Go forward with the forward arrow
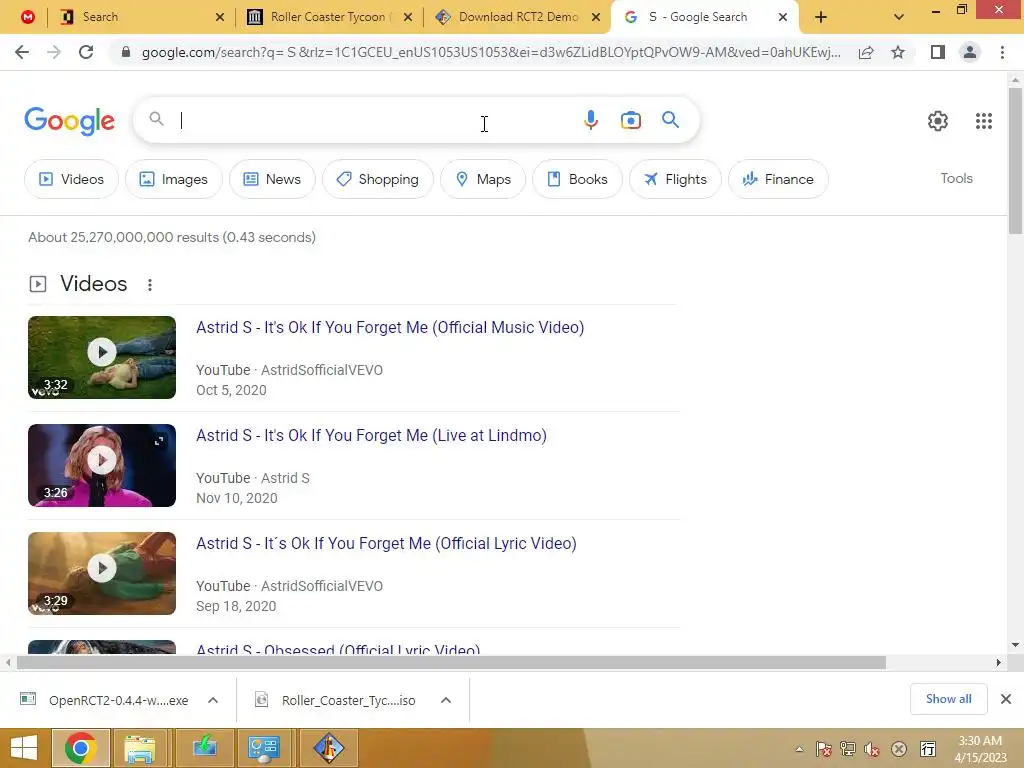Screen dimensions: 1024x768 tap(54, 52)
